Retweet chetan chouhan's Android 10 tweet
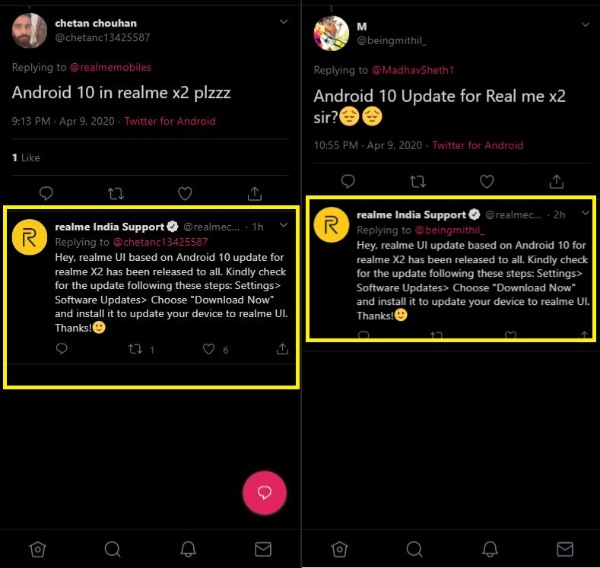This screenshot has height=568, width=600. coord(116,194)
